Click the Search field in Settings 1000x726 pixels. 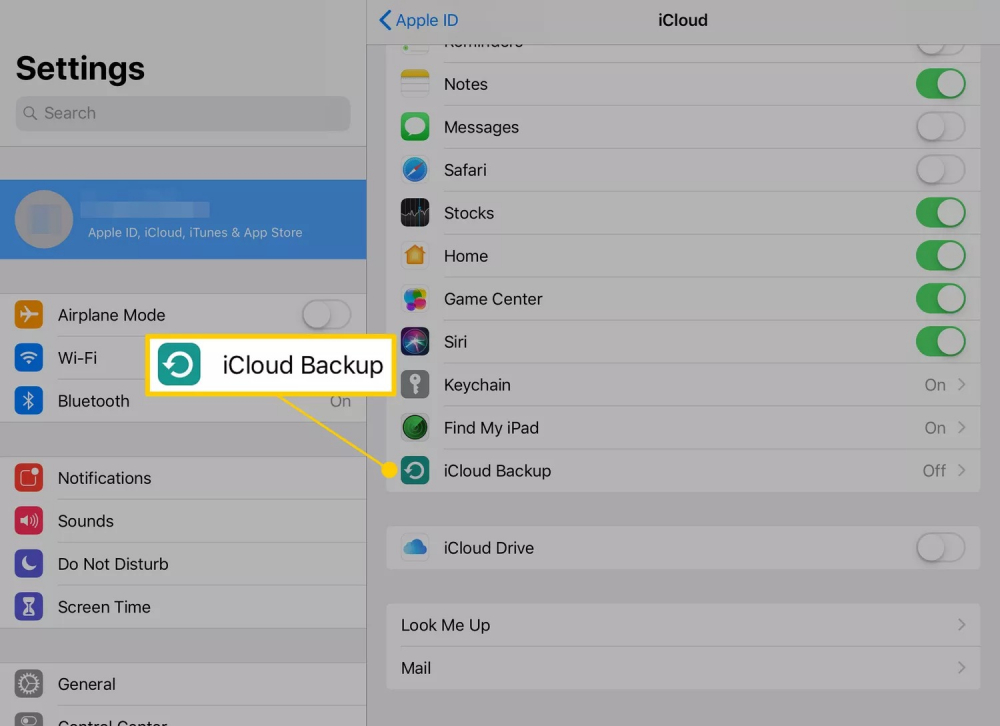tap(183, 114)
